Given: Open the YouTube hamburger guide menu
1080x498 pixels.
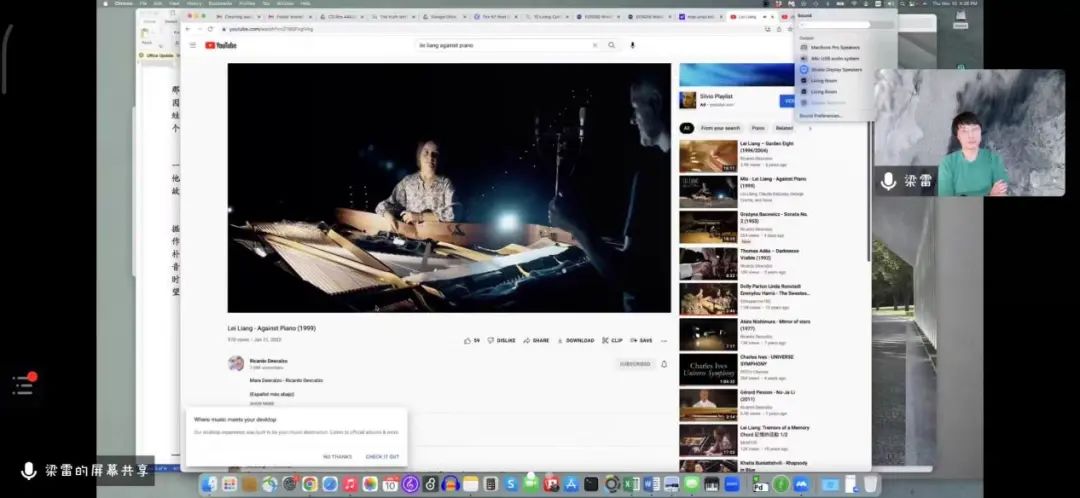Looking at the screenshot, I should tap(193, 45).
